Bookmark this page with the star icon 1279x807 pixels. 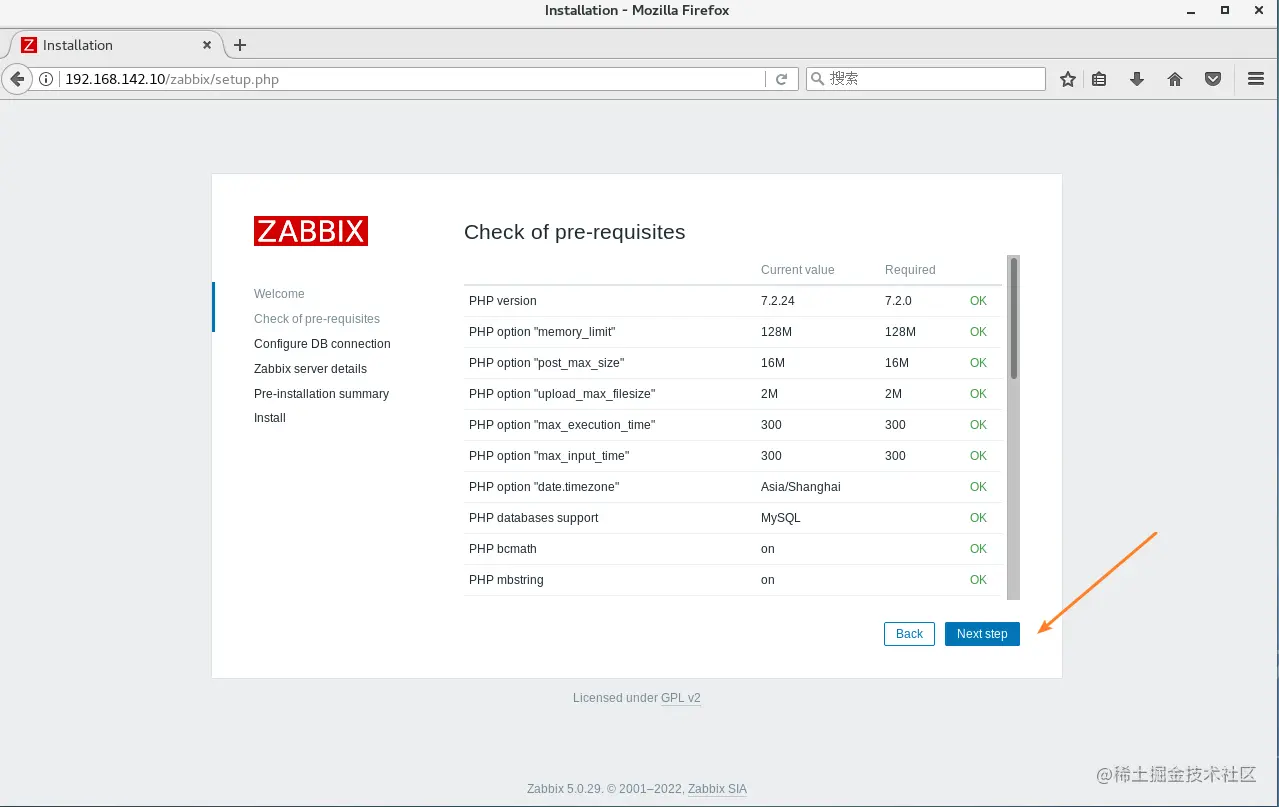pos(1068,79)
